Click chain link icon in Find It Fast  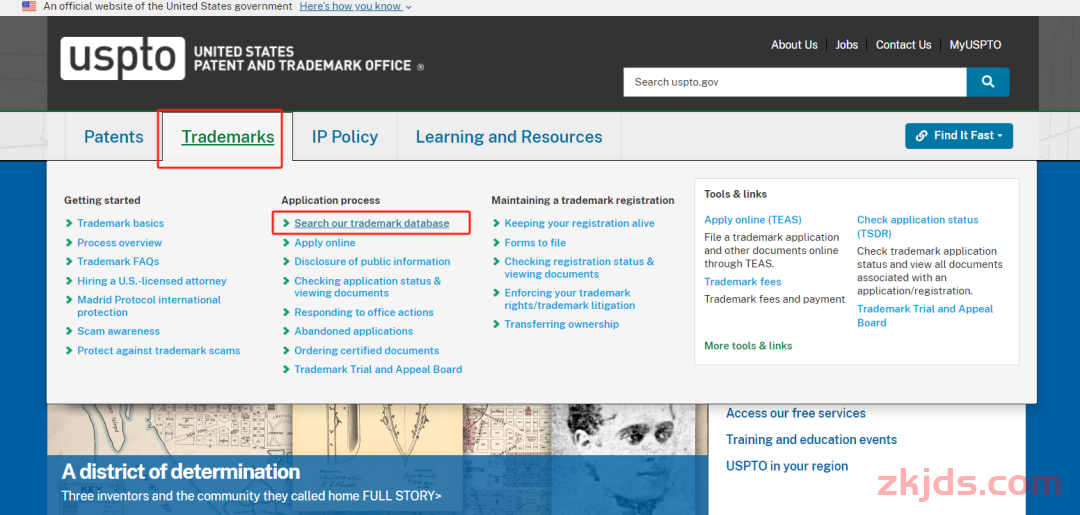tap(922, 136)
